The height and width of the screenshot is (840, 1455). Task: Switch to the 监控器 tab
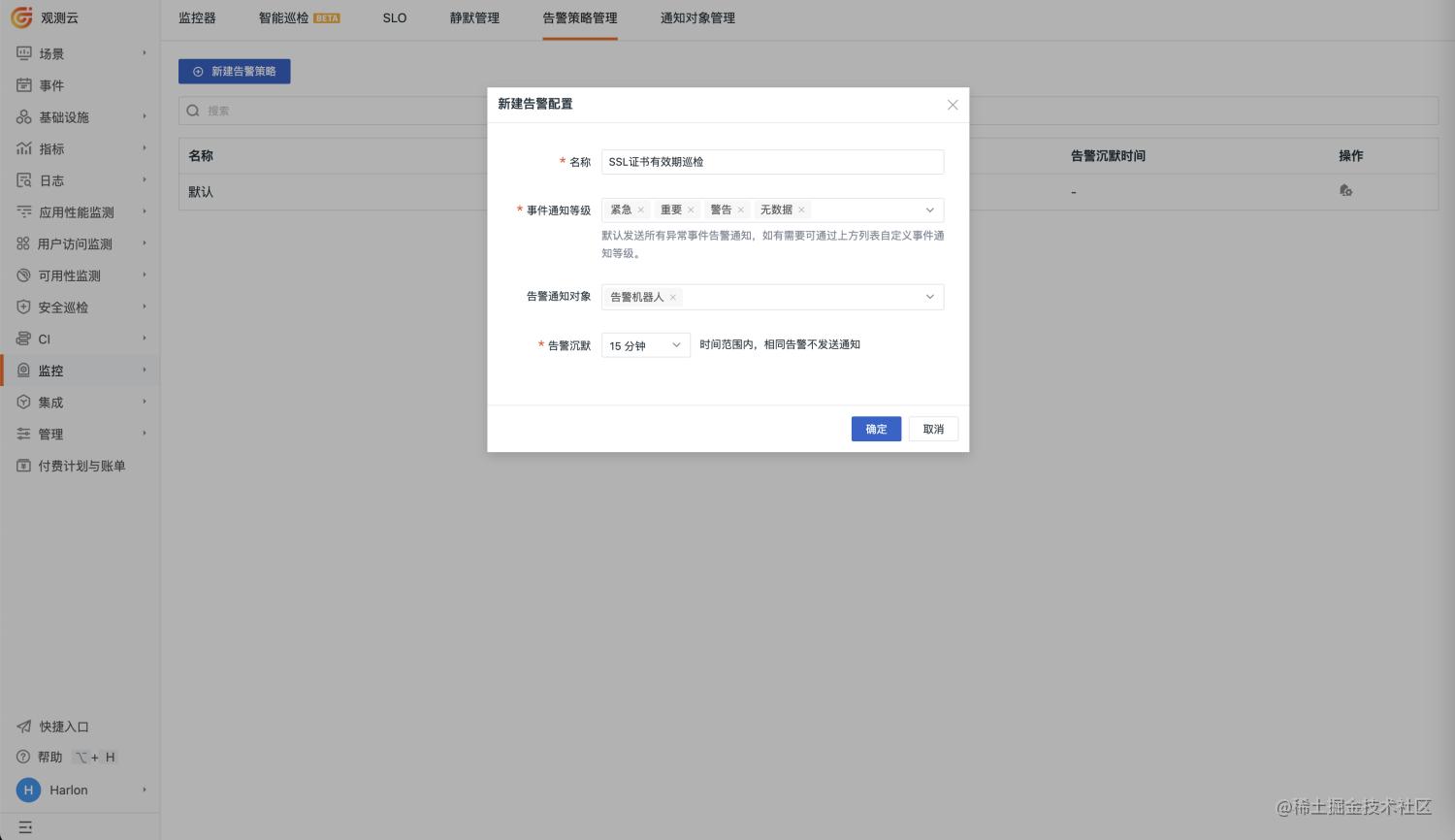(197, 17)
